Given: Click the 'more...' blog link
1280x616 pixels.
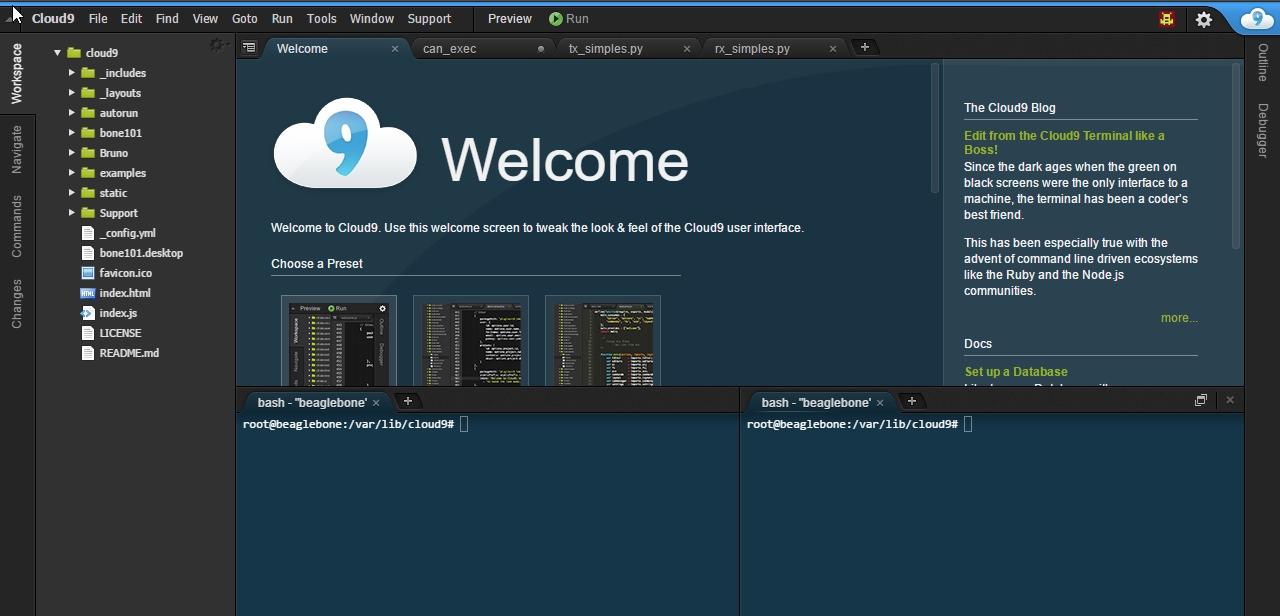Looking at the screenshot, I should [x=1179, y=318].
